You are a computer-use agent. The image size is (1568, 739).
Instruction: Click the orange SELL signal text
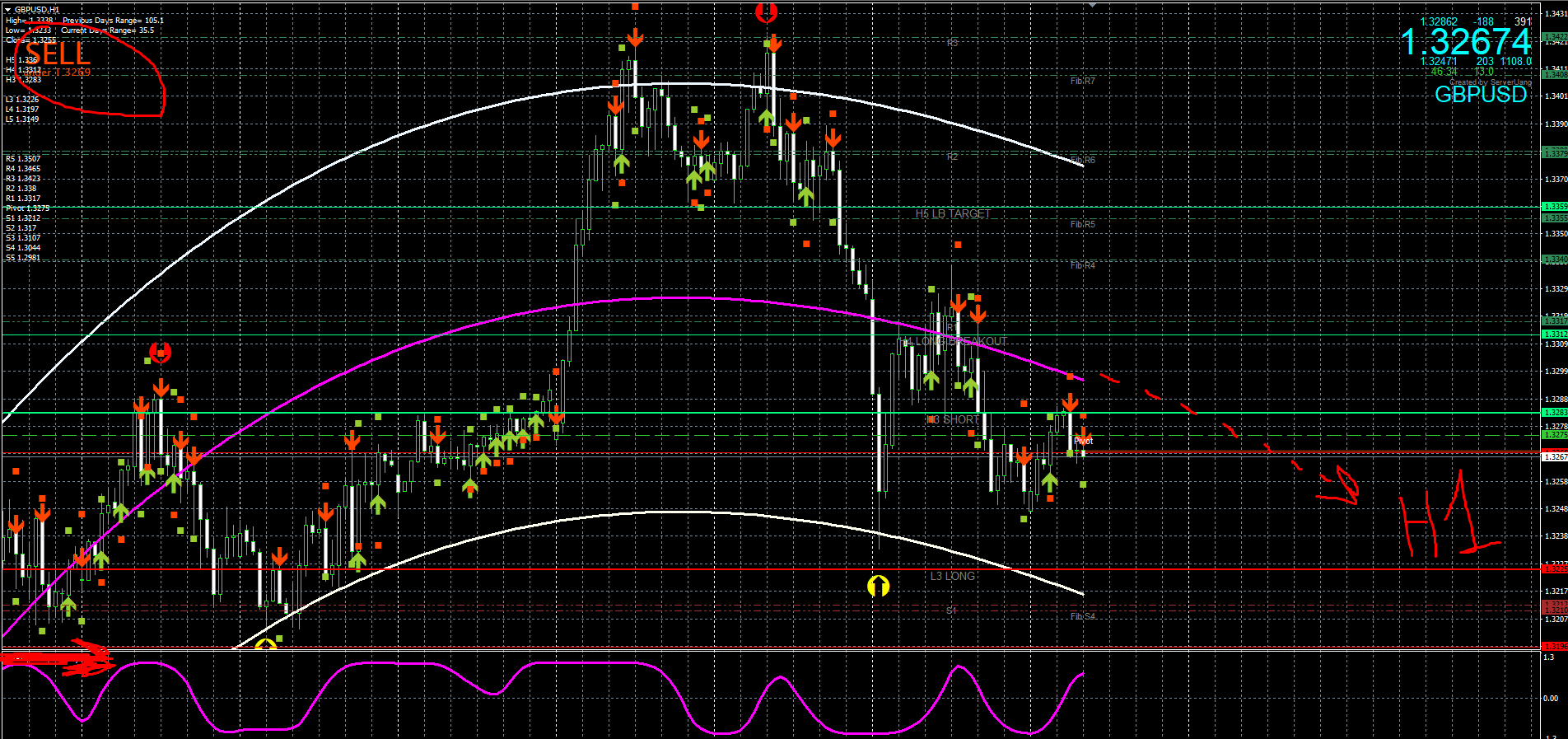(x=58, y=54)
